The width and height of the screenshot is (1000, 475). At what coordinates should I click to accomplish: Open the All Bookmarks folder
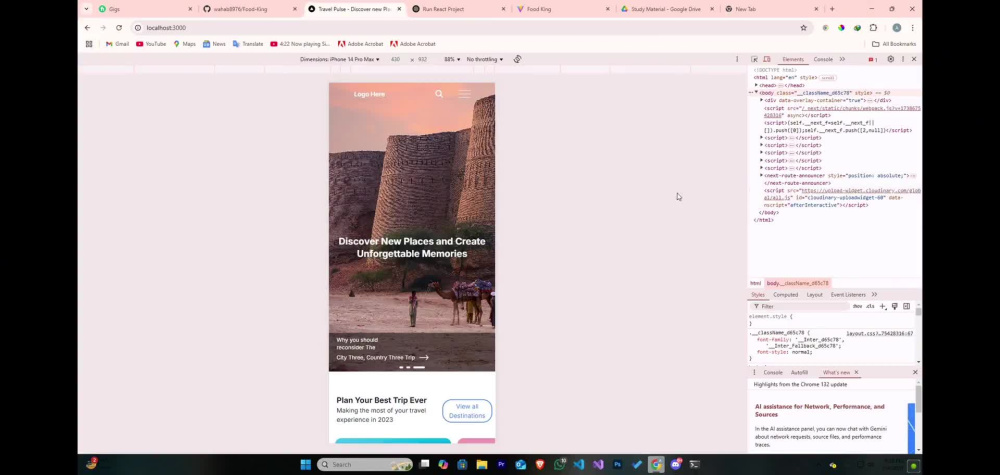894,44
